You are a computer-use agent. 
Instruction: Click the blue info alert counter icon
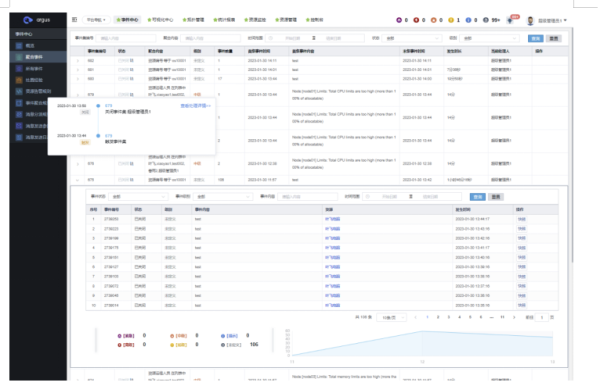pos(468,20)
